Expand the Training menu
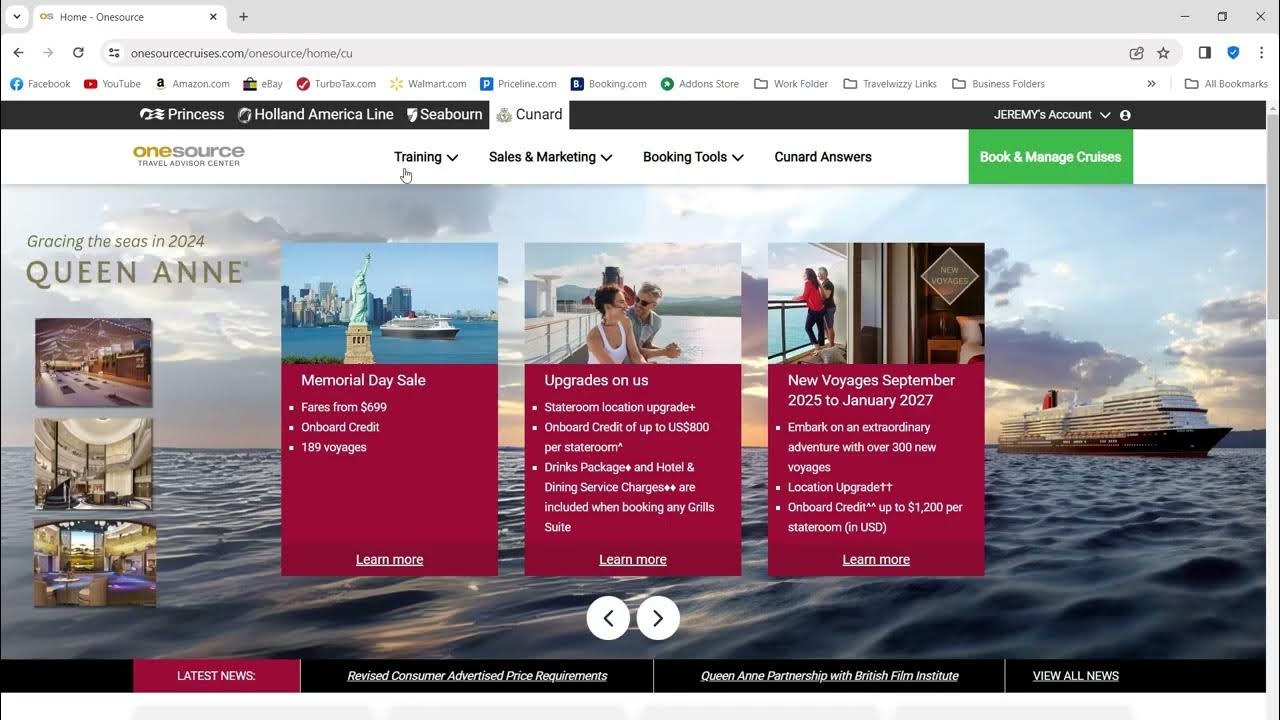 coord(426,157)
